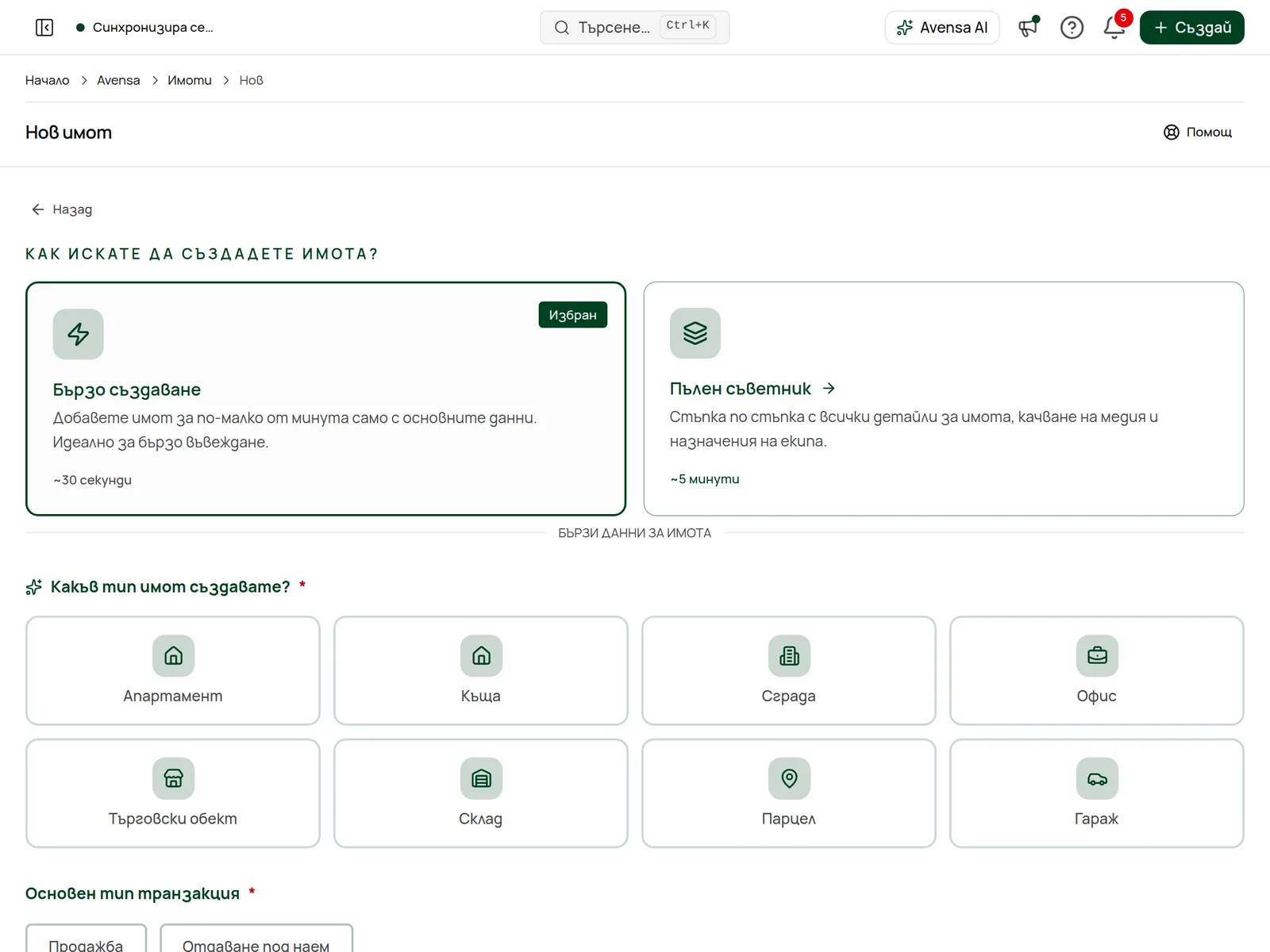Click the layers wizard icon
Screen dimensions: 1270x952
pos(695,333)
